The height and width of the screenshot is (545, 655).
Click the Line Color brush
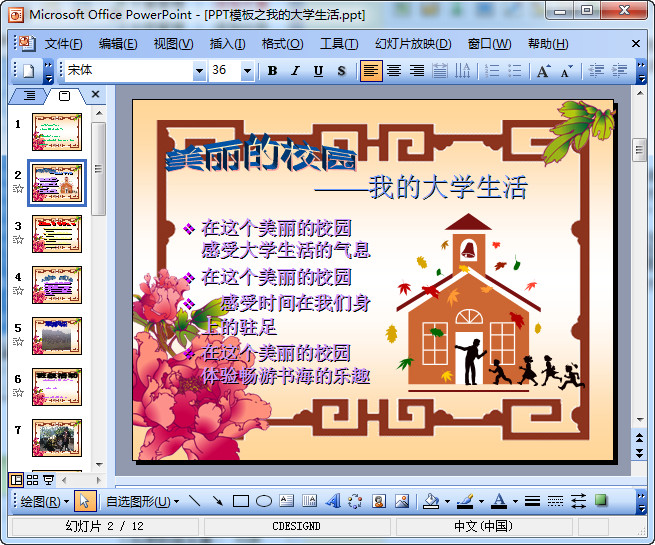click(x=465, y=501)
